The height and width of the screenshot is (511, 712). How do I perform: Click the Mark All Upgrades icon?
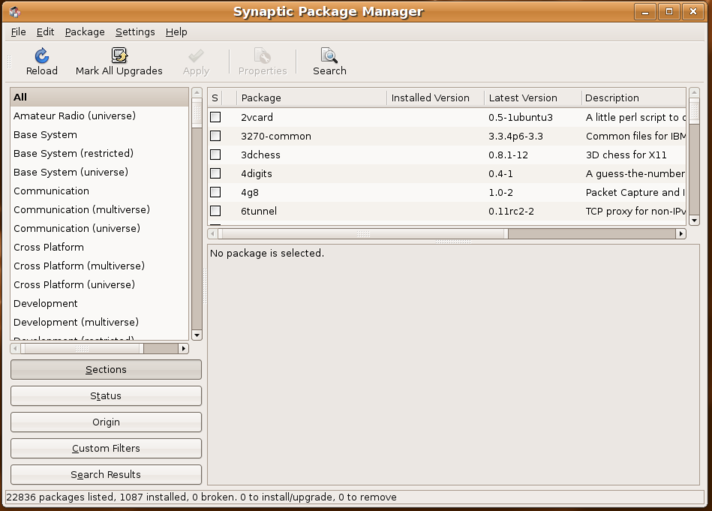click(119, 55)
